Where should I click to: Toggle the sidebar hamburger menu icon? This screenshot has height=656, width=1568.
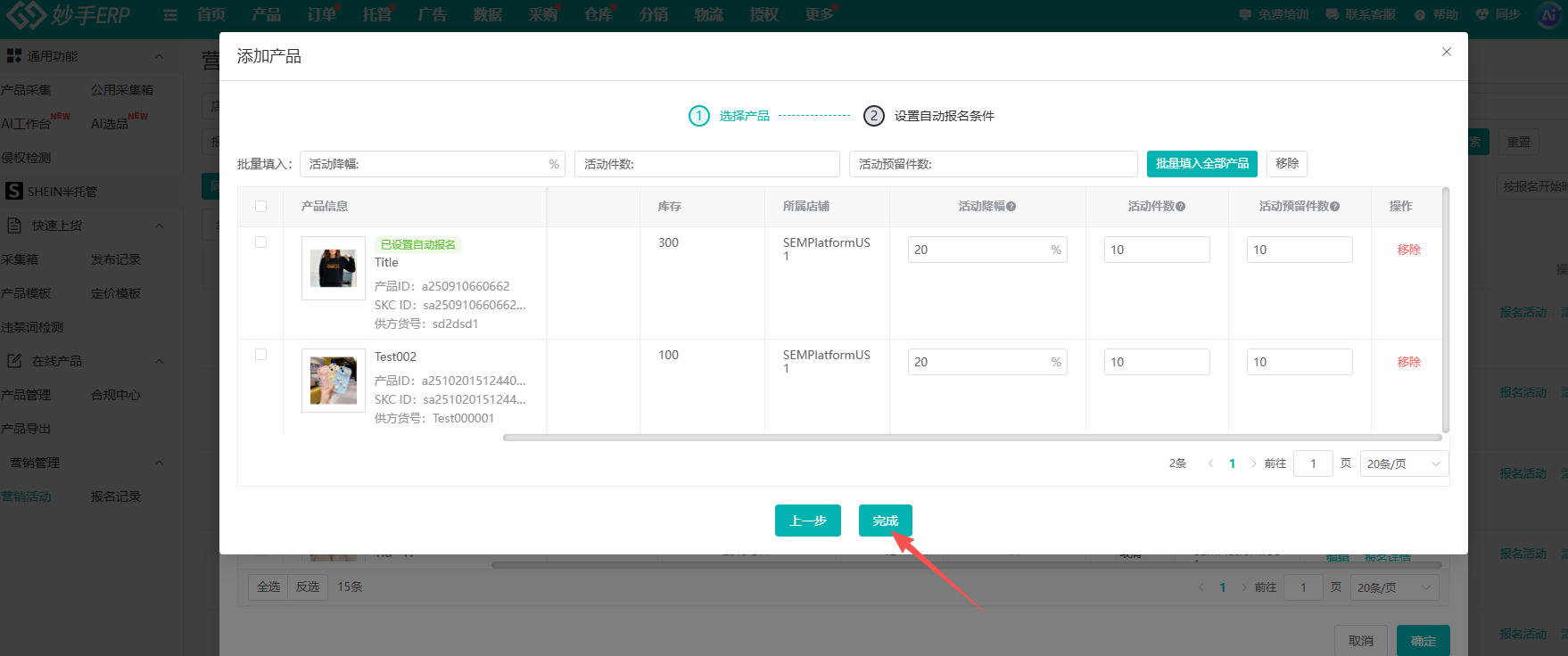(169, 15)
